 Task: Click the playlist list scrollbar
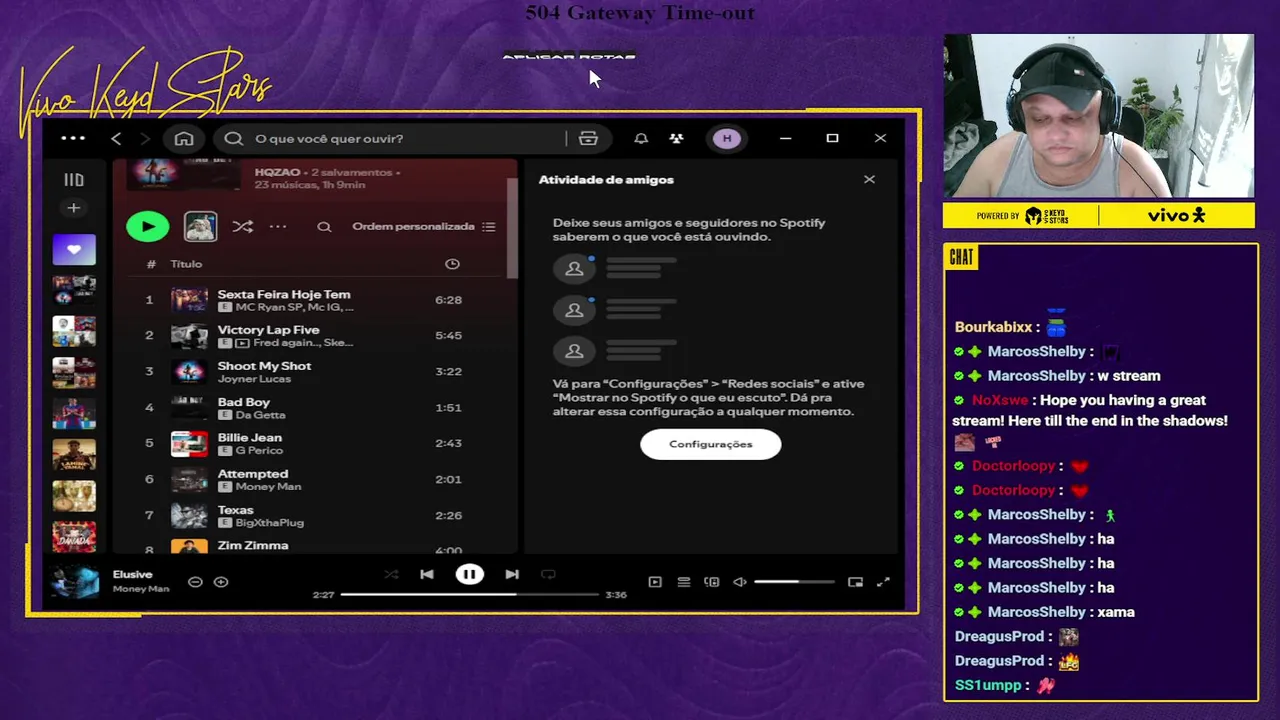pyautogui.click(x=513, y=230)
